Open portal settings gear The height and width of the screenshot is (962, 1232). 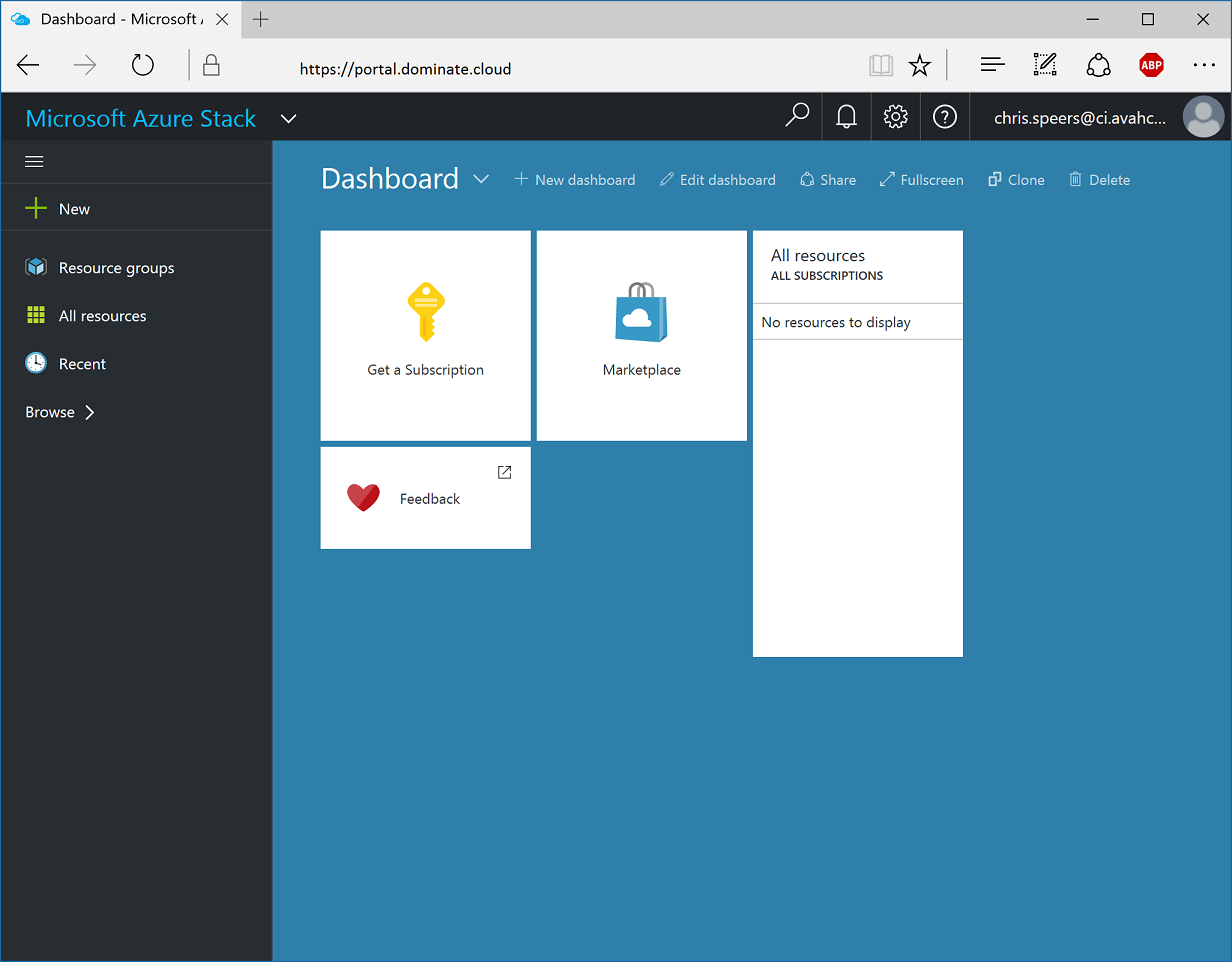(x=895, y=117)
